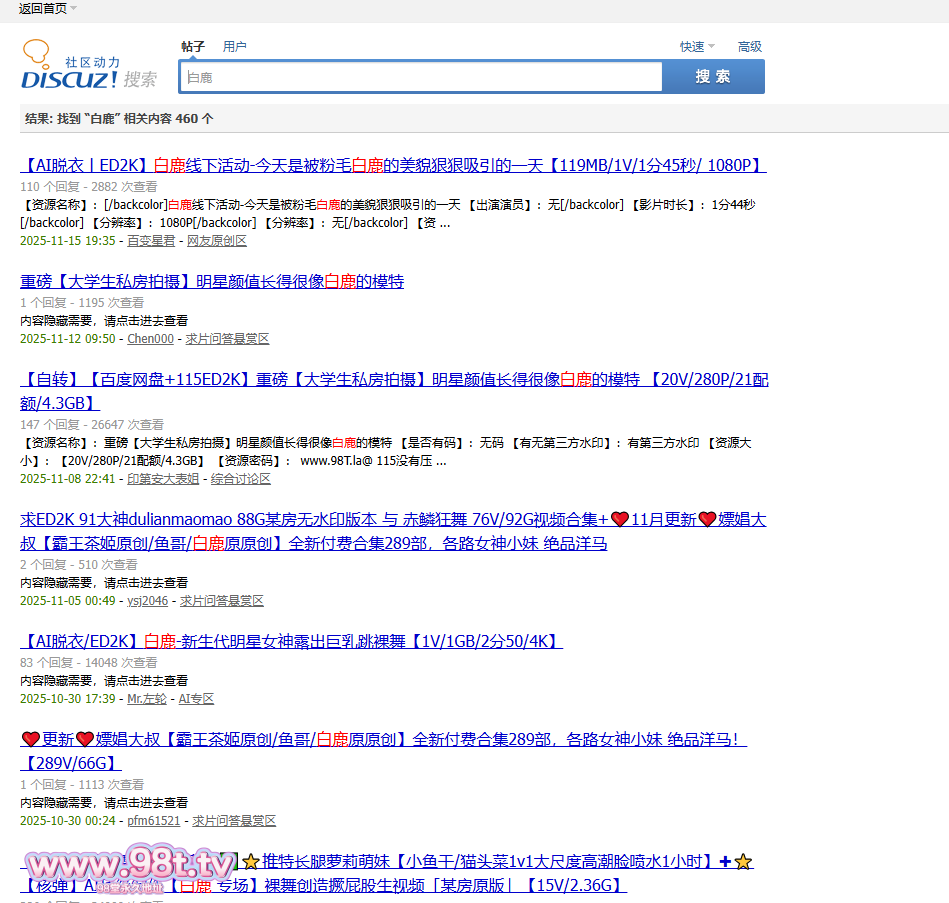Open author profile Mr.左轮
Viewport: 949px width, 903px height.
[x=147, y=699]
